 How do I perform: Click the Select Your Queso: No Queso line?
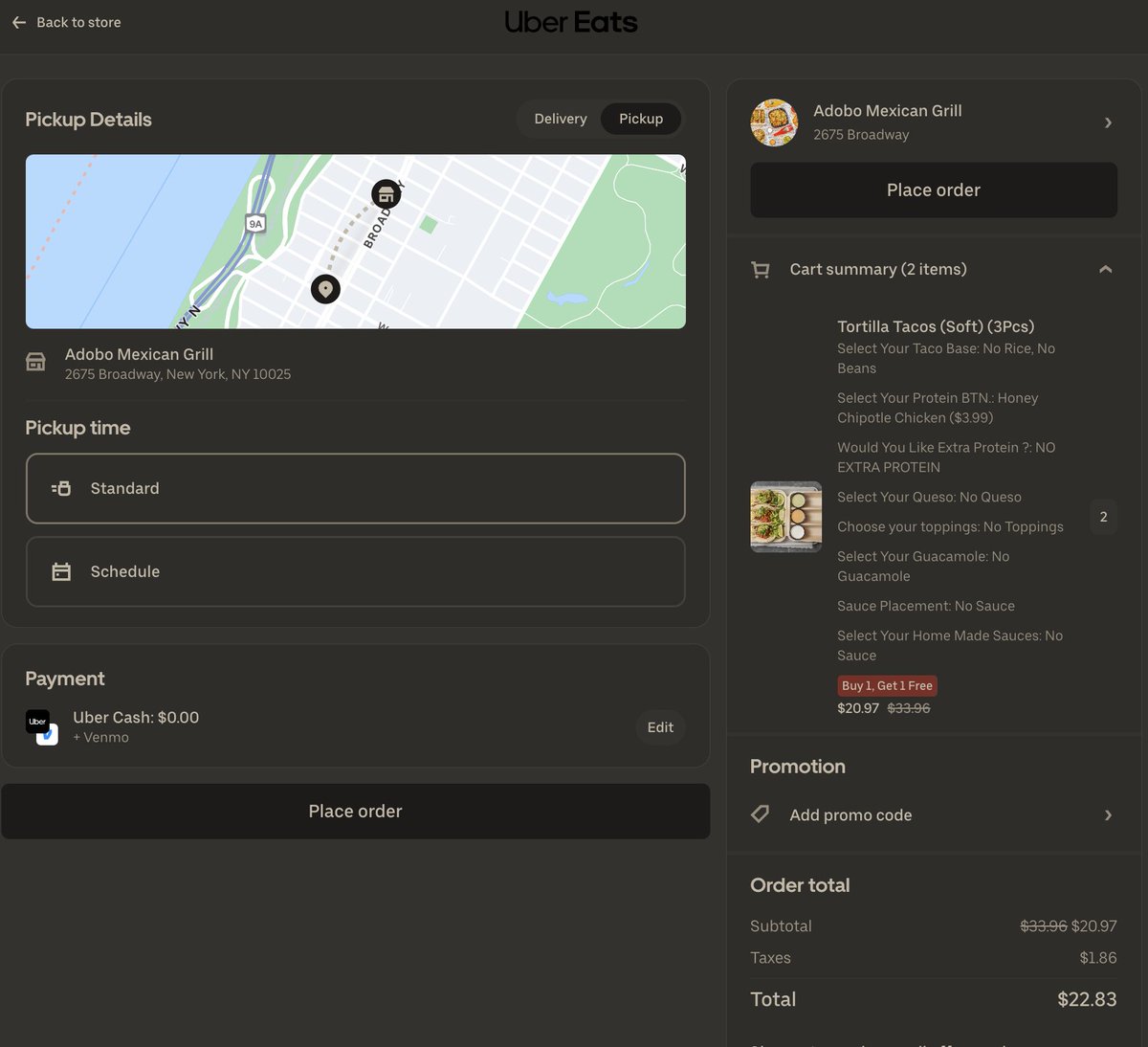click(x=929, y=497)
